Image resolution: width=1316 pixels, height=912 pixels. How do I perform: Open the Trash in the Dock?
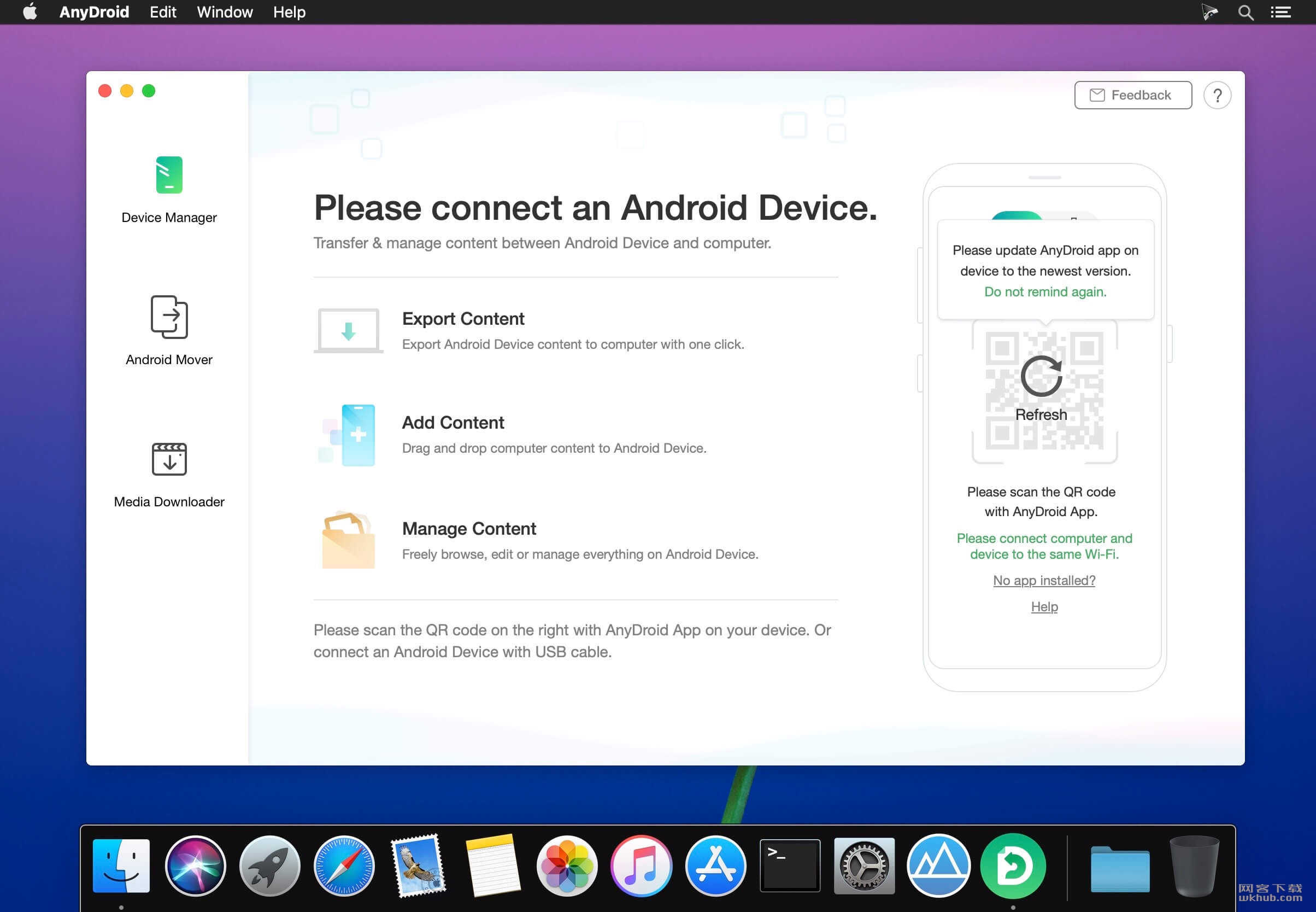pos(1194,865)
